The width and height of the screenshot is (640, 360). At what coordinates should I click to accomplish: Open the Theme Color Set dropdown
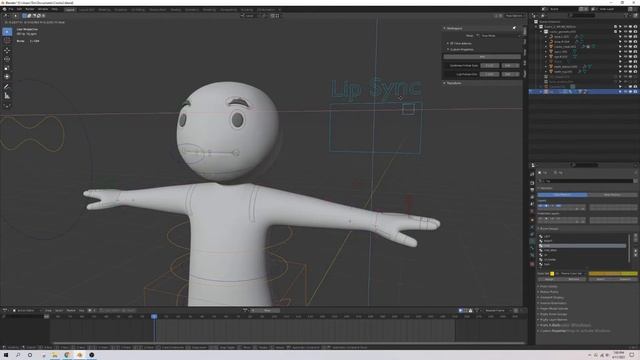(571, 273)
